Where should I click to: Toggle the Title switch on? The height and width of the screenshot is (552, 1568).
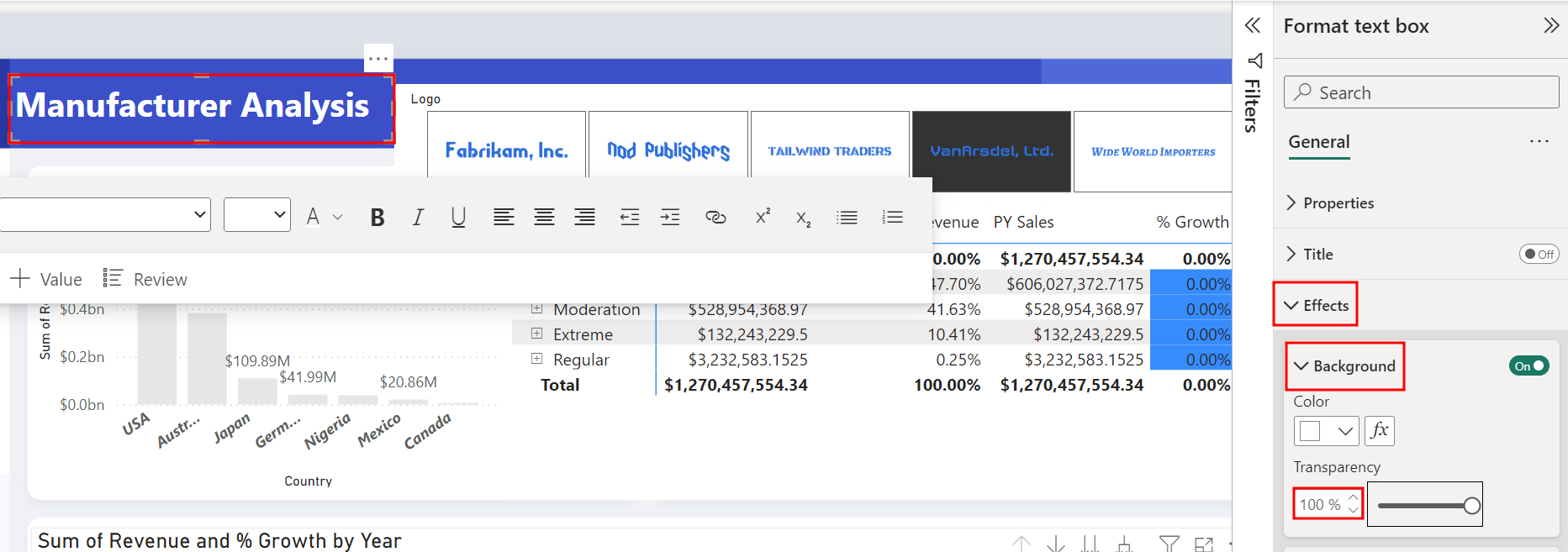[x=1539, y=254]
